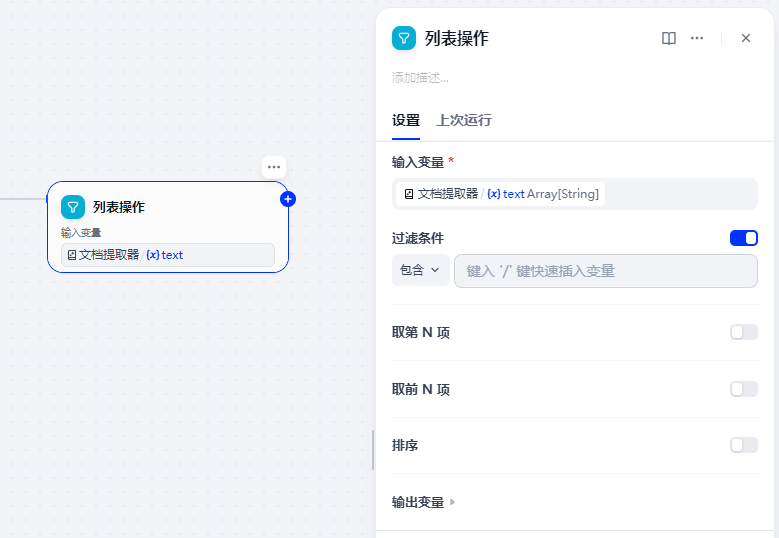Click the 输入变量 label in canvas node

pyautogui.click(x=81, y=232)
